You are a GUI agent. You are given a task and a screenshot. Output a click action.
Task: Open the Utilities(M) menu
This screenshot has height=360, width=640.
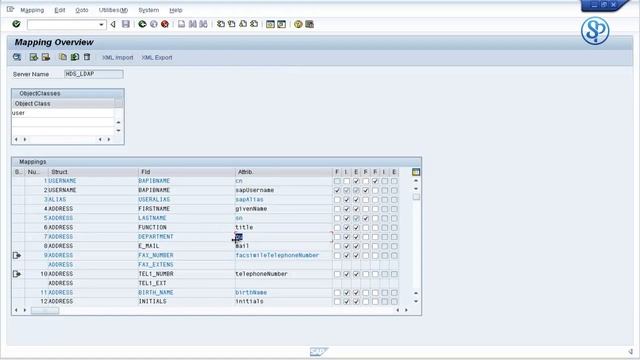113,10
